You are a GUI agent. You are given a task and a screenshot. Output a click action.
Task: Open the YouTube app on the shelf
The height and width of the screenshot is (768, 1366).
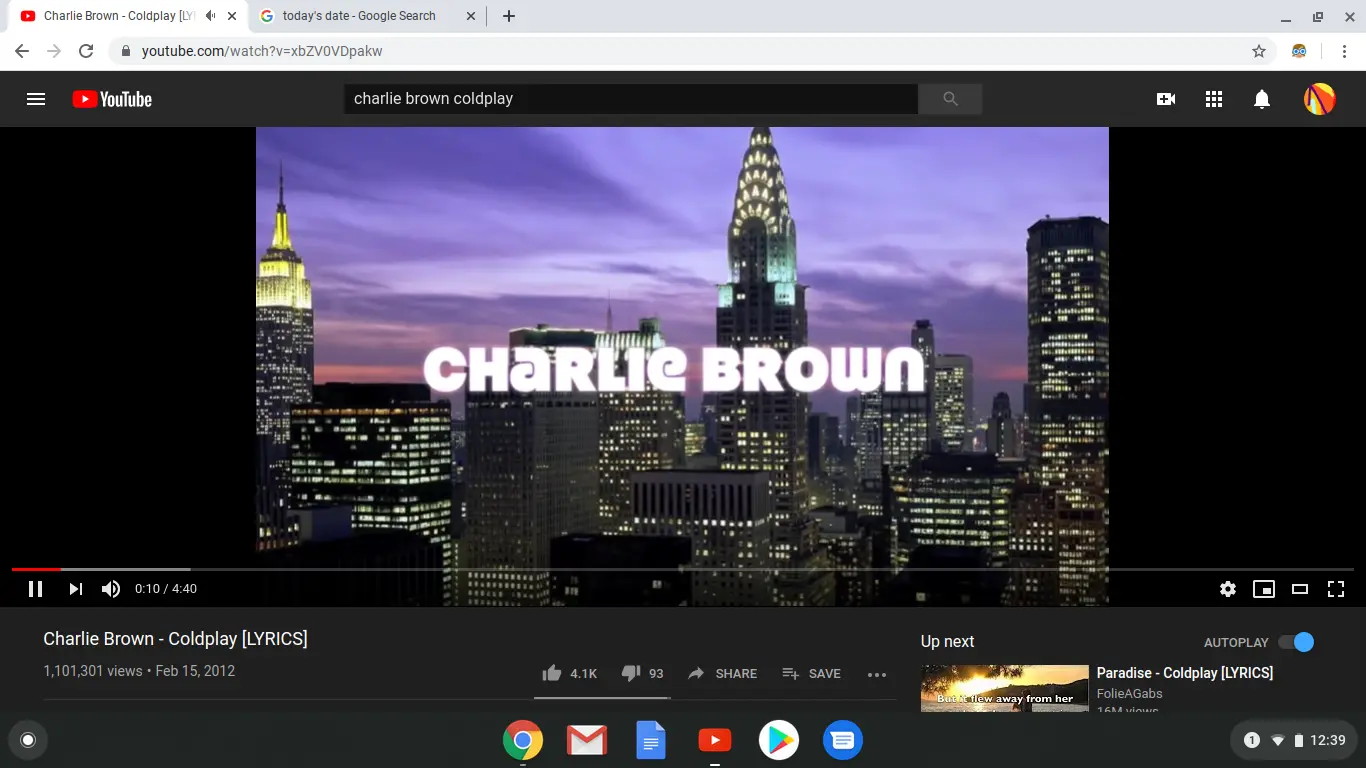[x=715, y=740]
